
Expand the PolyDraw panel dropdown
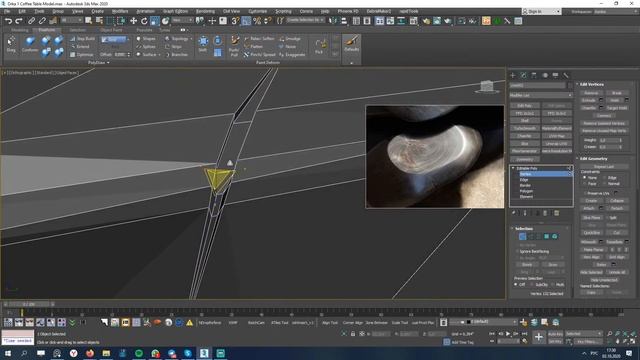99,62
